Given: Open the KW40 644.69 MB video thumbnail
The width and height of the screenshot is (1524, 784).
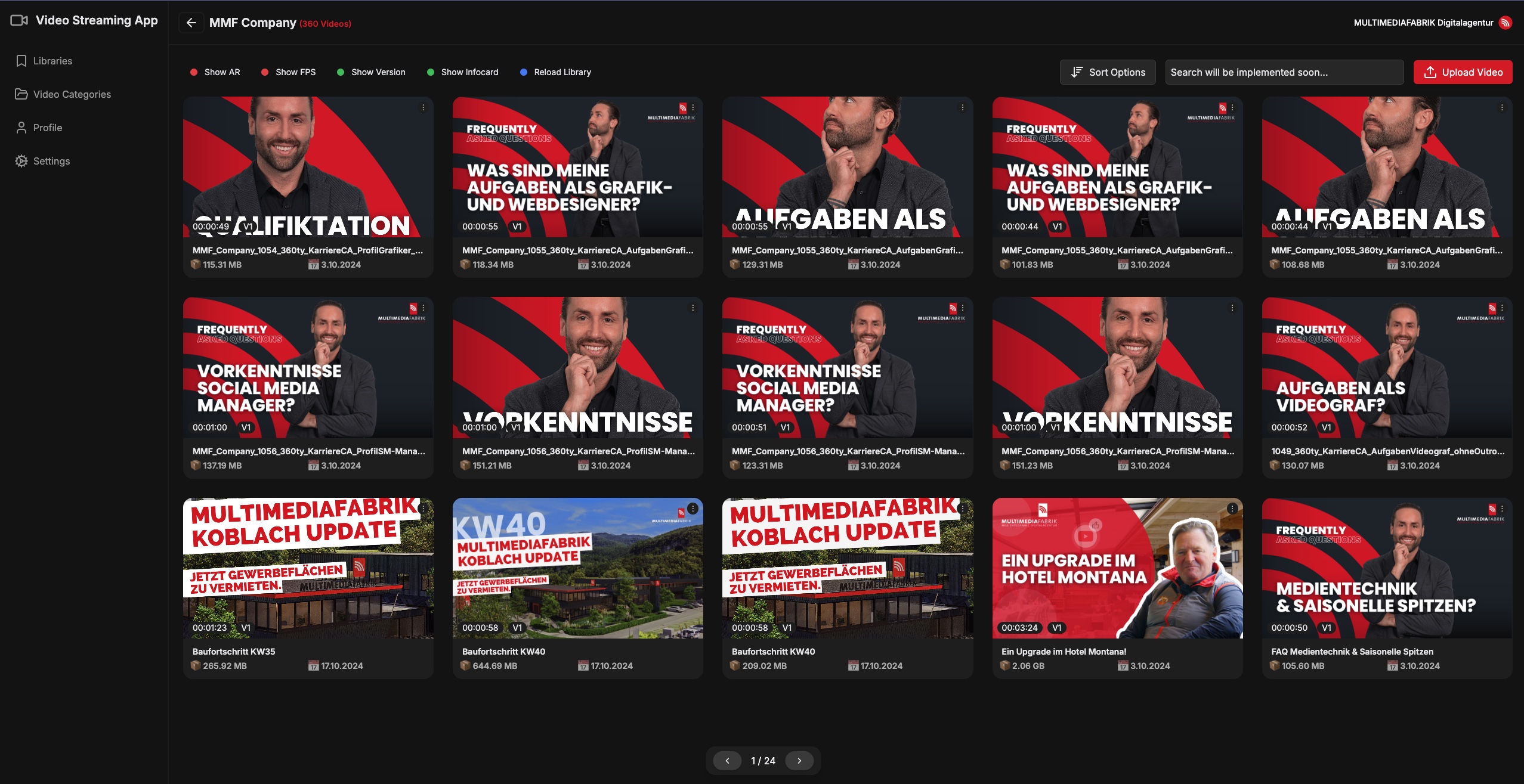Looking at the screenshot, I should 578,568.
